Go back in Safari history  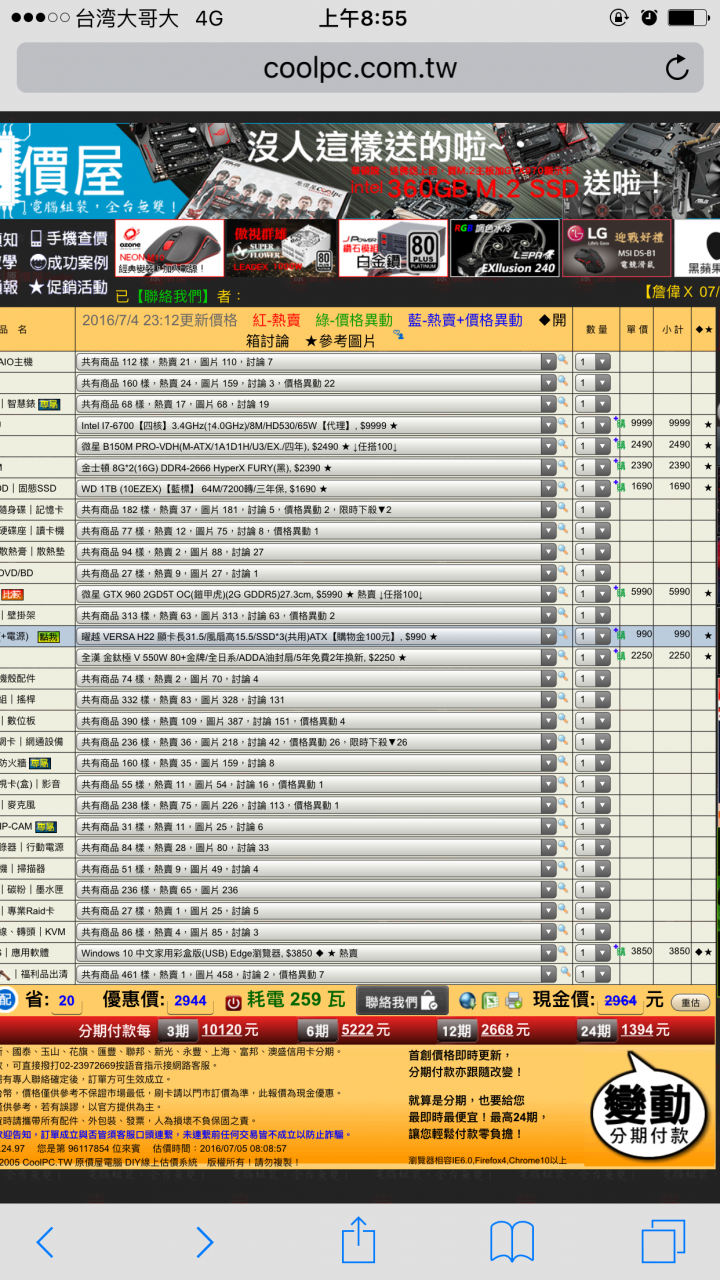[45, 1241]
